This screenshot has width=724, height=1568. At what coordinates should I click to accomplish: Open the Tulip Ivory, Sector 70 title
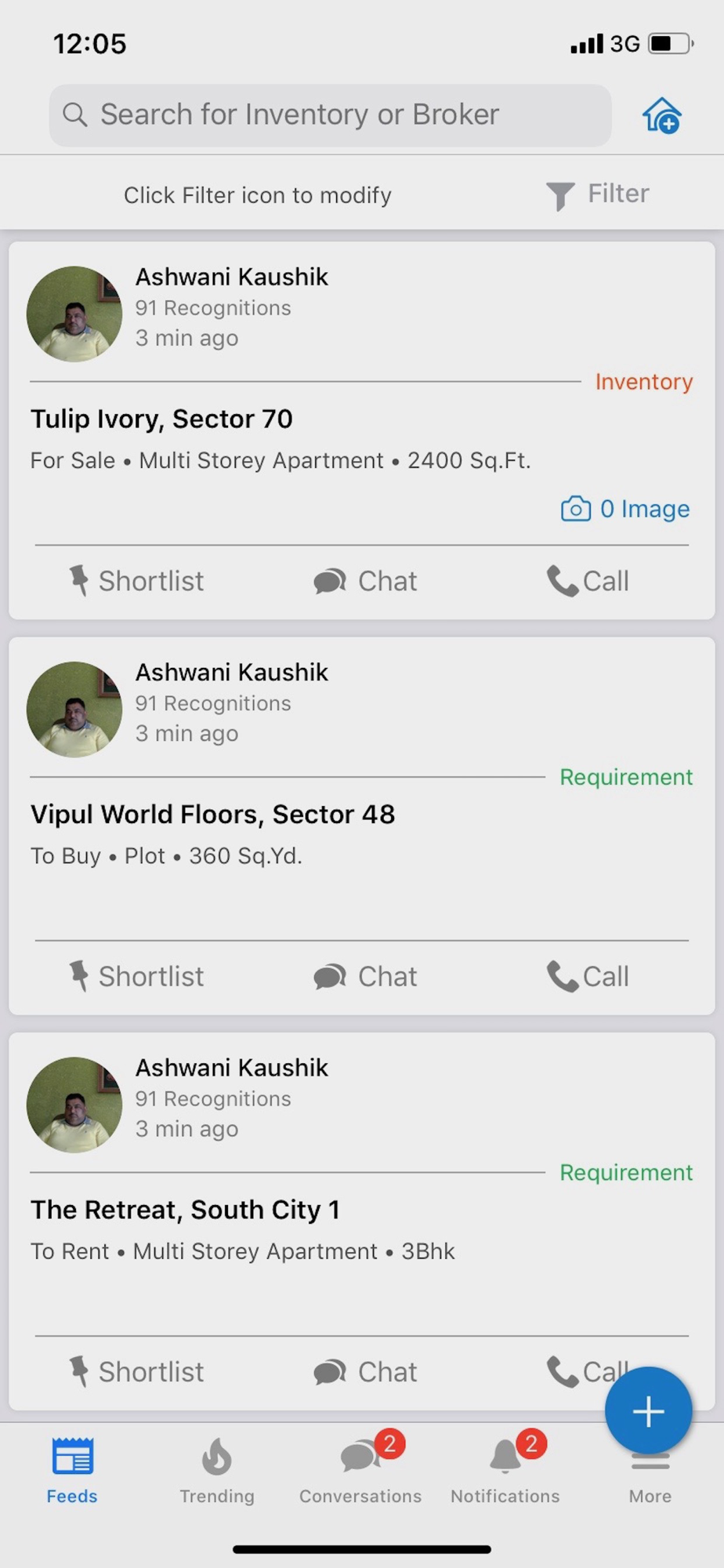point(161,419)
